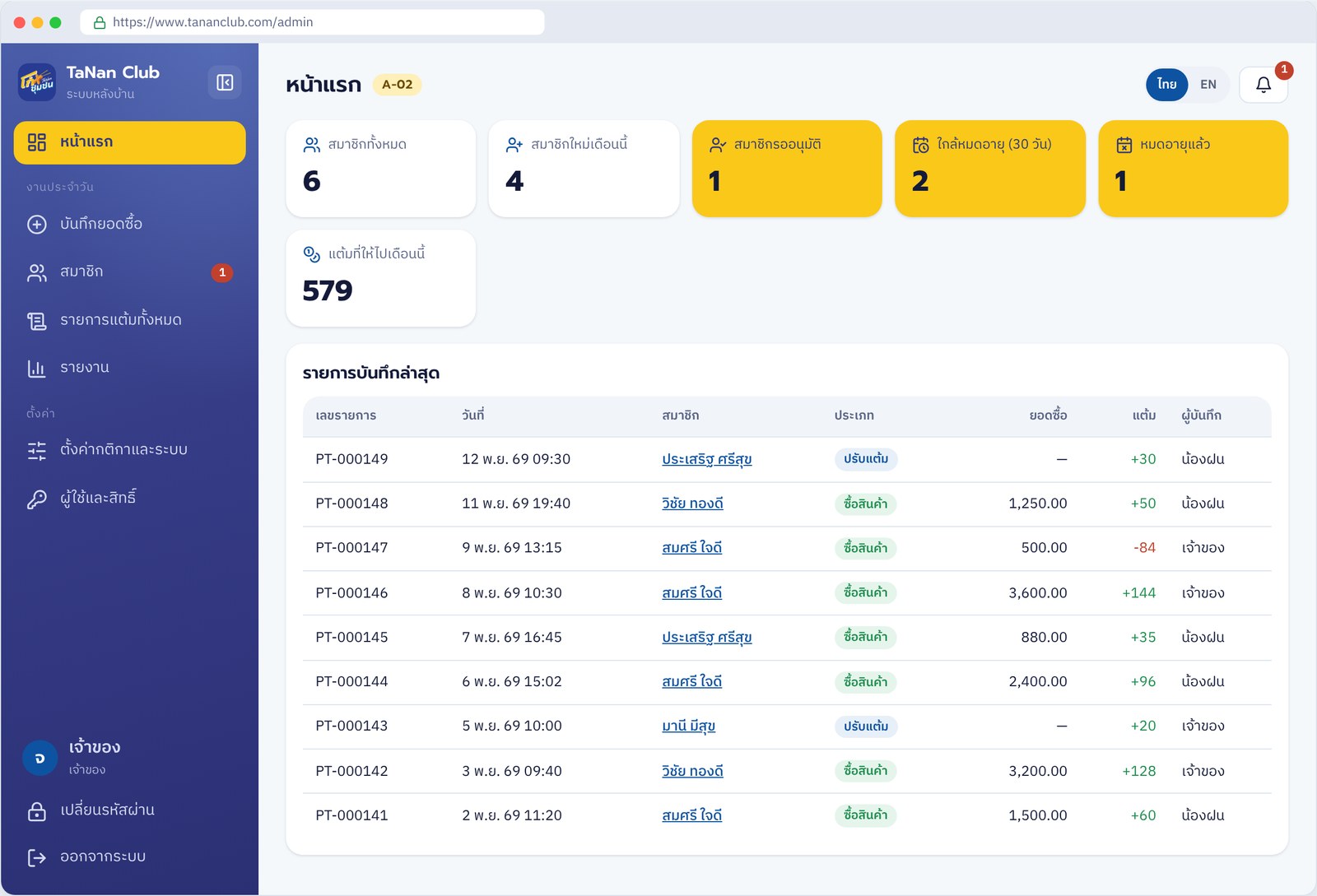1317x896 pixels.
Task: Click the ปรับแต้ม tag in row PT-000143
Action: (x=865, y=727)
